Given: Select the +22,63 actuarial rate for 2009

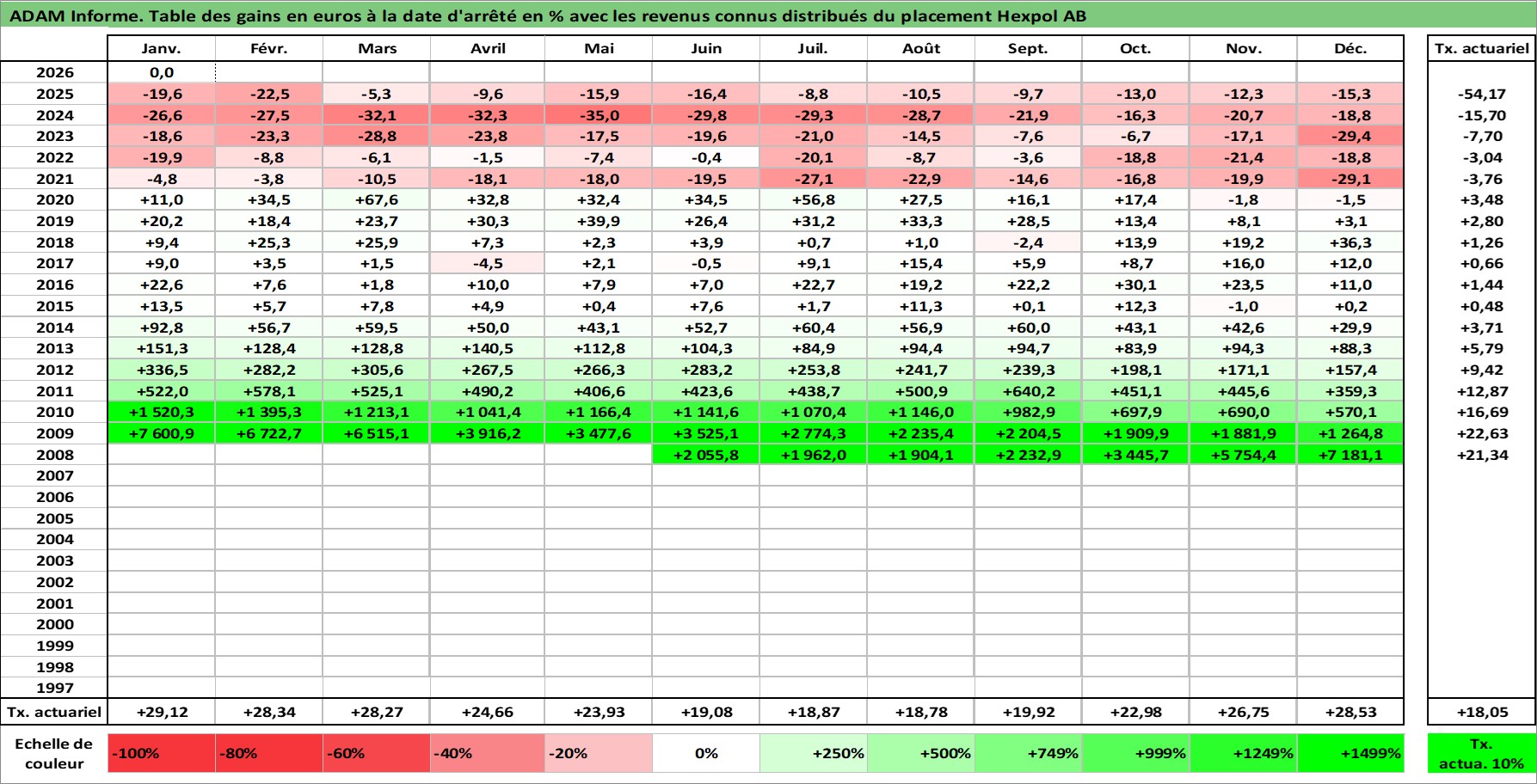Looking at the screenshot, I should tap(1482, 433).
